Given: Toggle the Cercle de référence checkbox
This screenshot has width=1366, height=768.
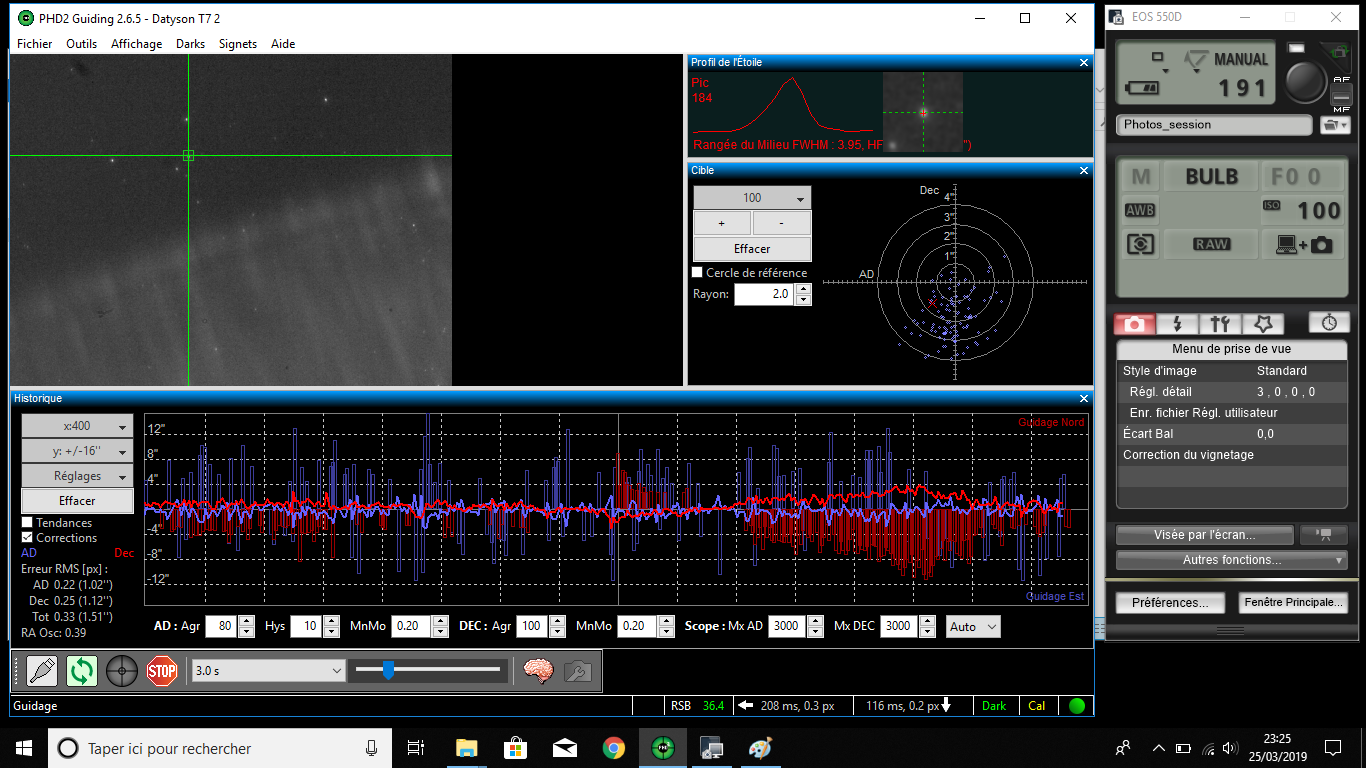Looking at the screenshot, I should [698, 273].
